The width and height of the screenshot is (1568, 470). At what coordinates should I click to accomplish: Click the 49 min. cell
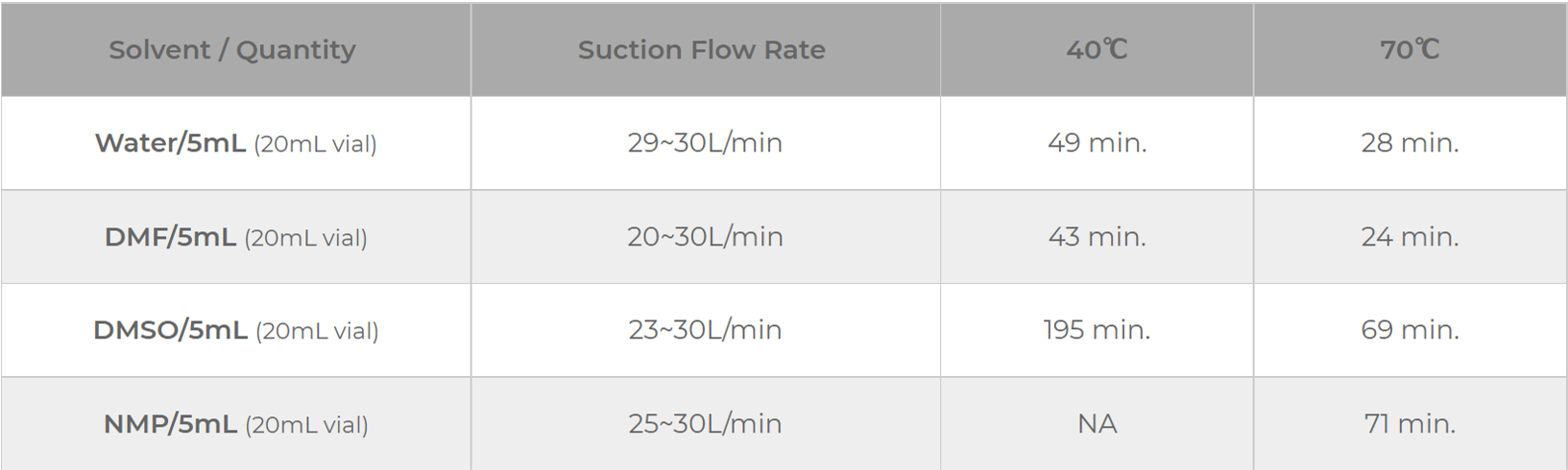1097,143
